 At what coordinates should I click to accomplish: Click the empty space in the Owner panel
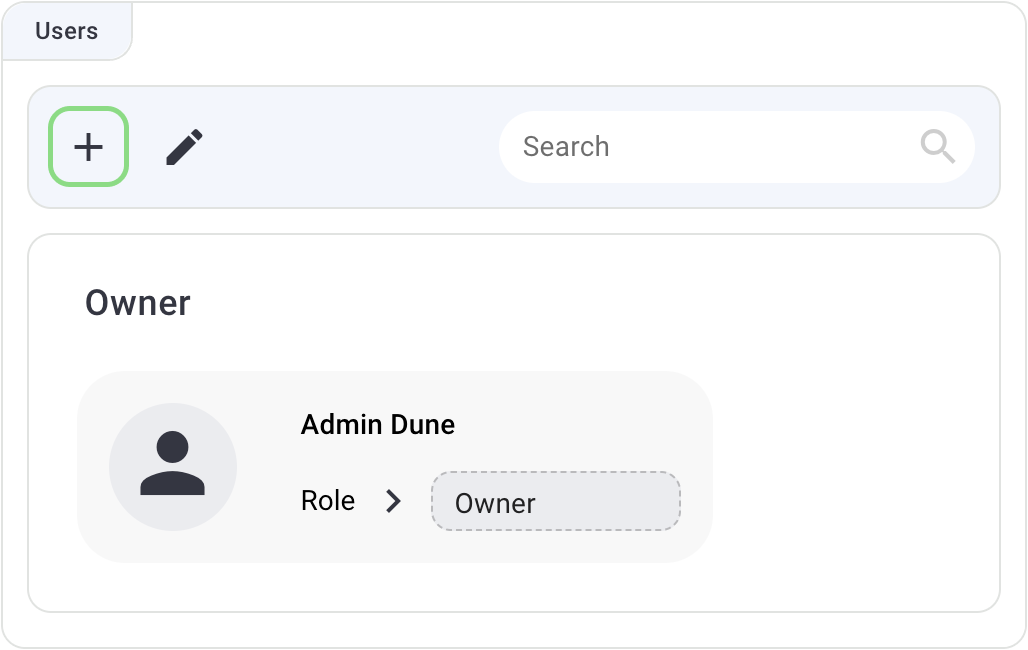[x=850, y=450]
